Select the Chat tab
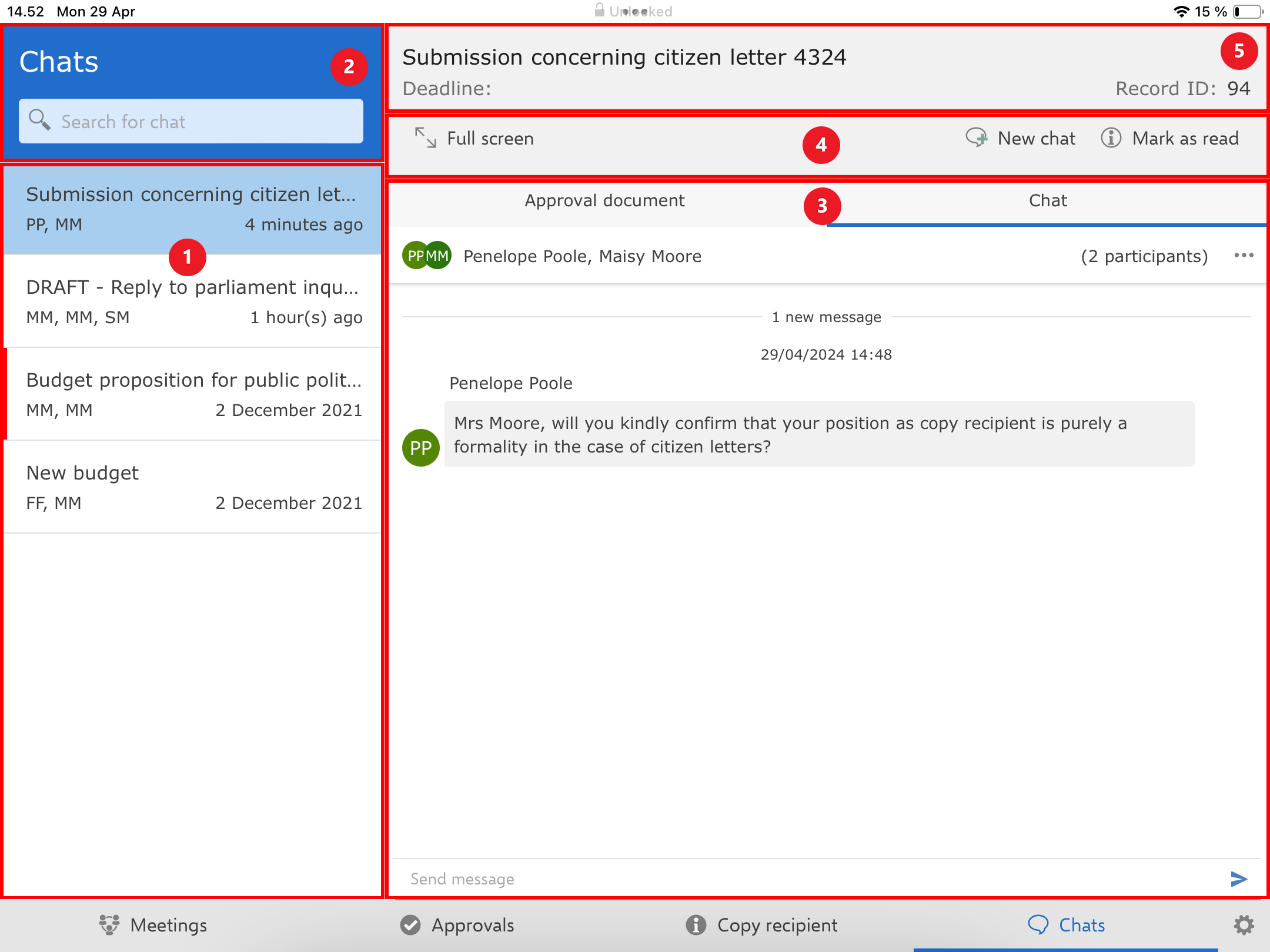This screenshot has height=952, width=1270. click(1047, 201)
